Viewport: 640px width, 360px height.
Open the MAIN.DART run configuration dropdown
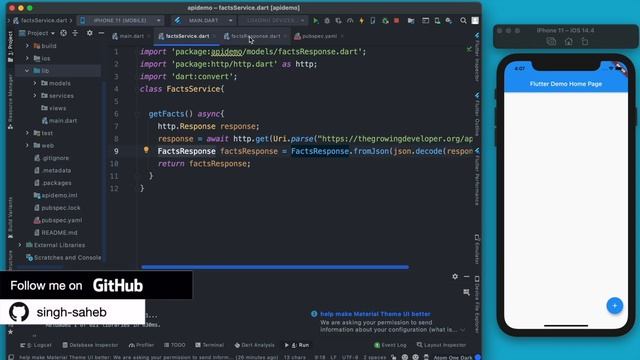pos(204,20)
